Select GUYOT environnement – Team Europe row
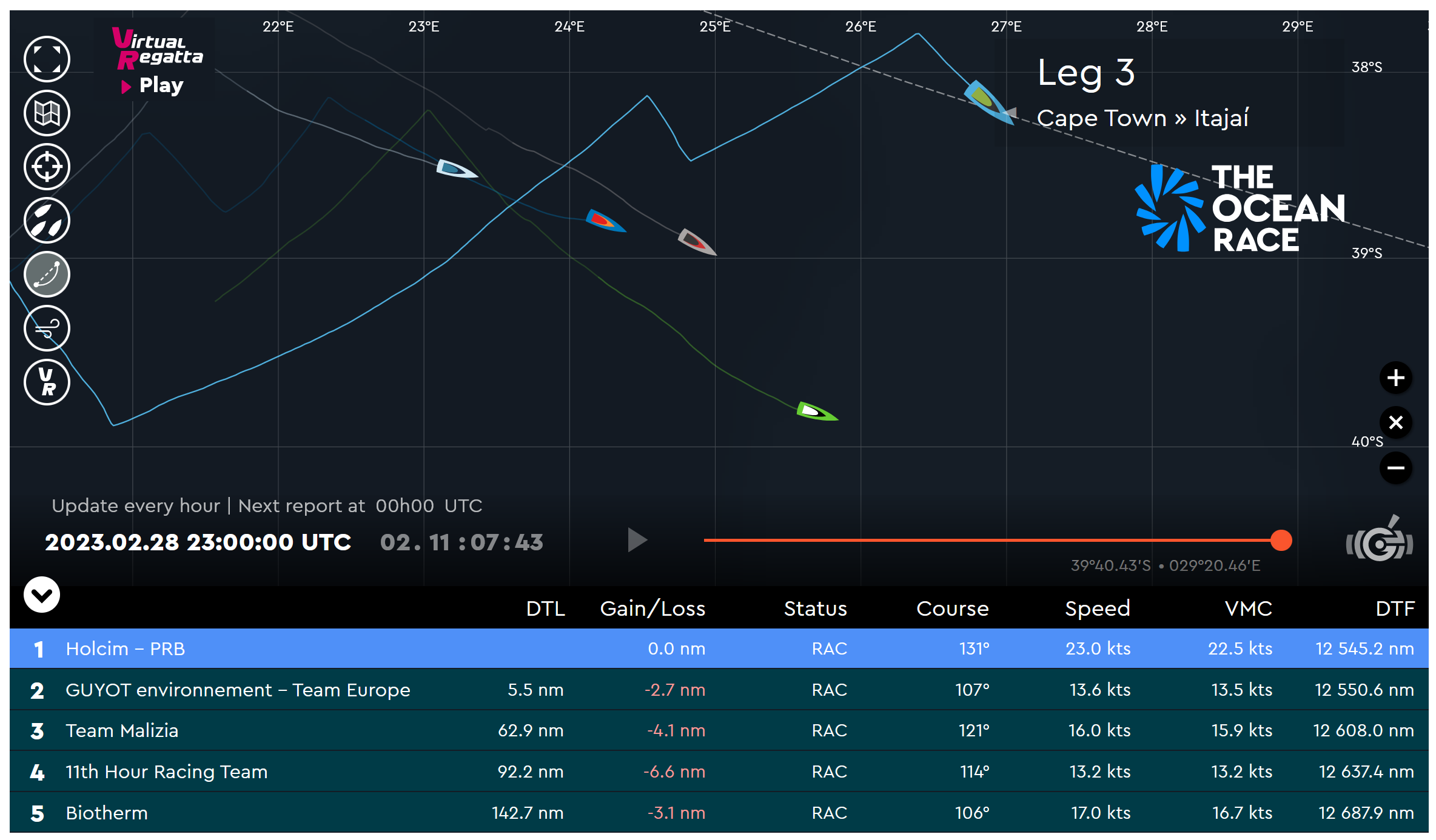 point(719,690)
